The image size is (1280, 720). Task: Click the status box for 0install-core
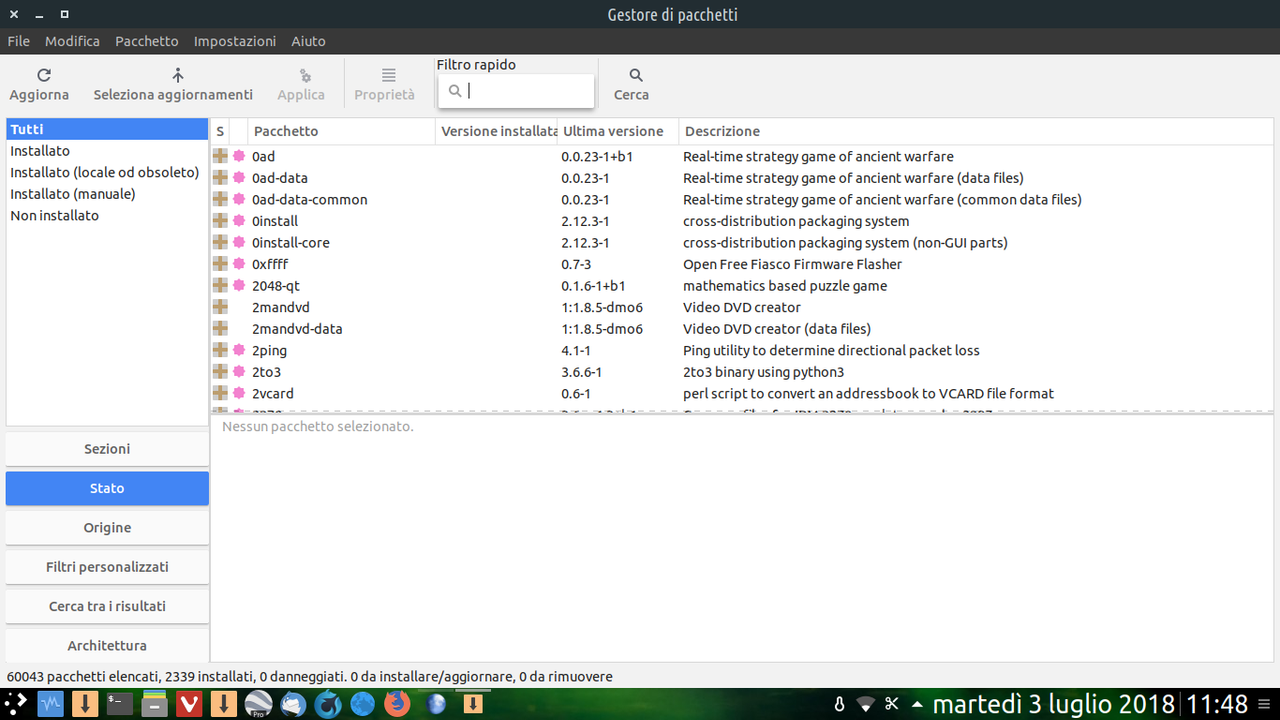pyautogui.click(x=220, y=242)
